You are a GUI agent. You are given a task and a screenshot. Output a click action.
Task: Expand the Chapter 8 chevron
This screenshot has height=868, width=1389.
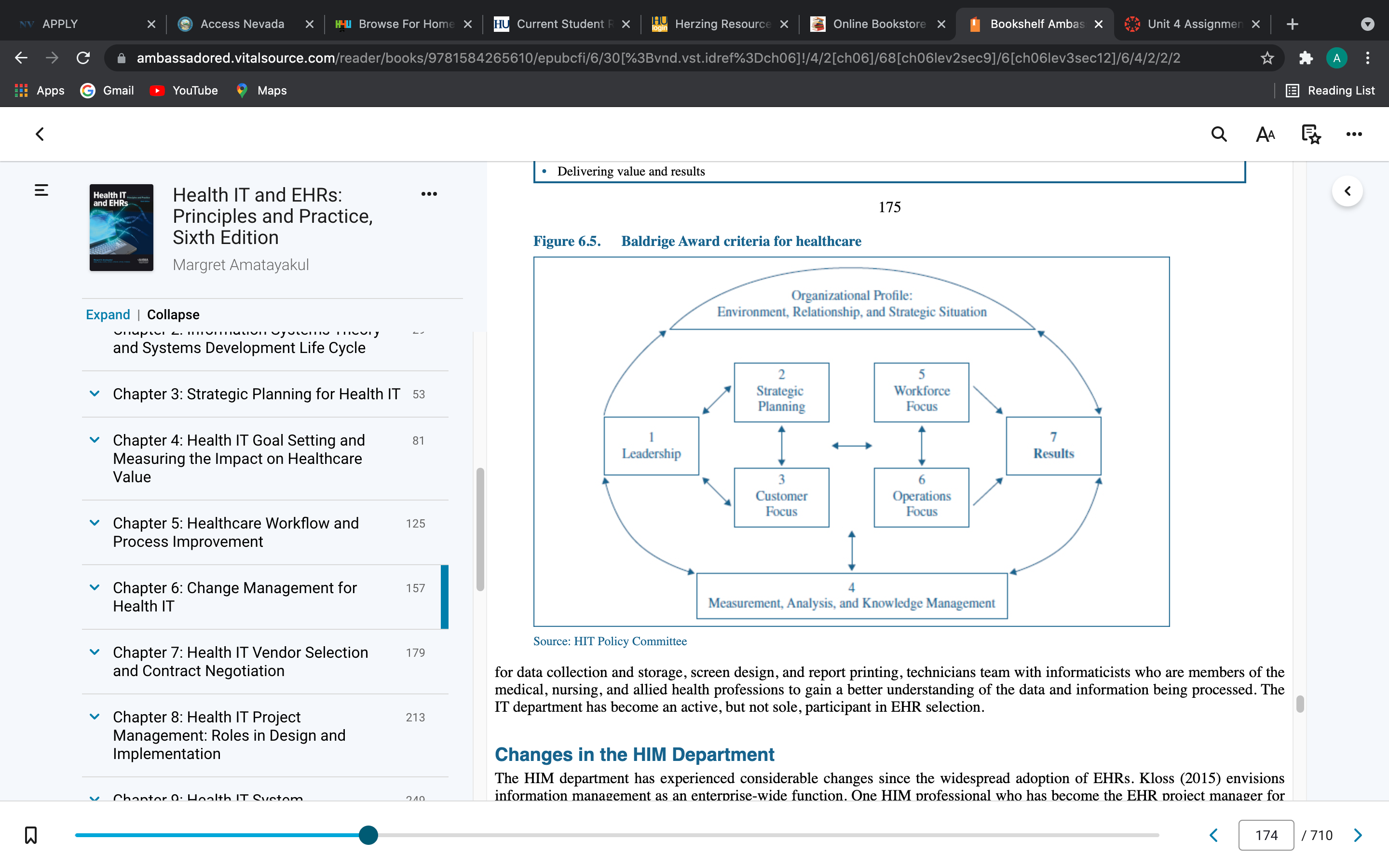[95, 717]
